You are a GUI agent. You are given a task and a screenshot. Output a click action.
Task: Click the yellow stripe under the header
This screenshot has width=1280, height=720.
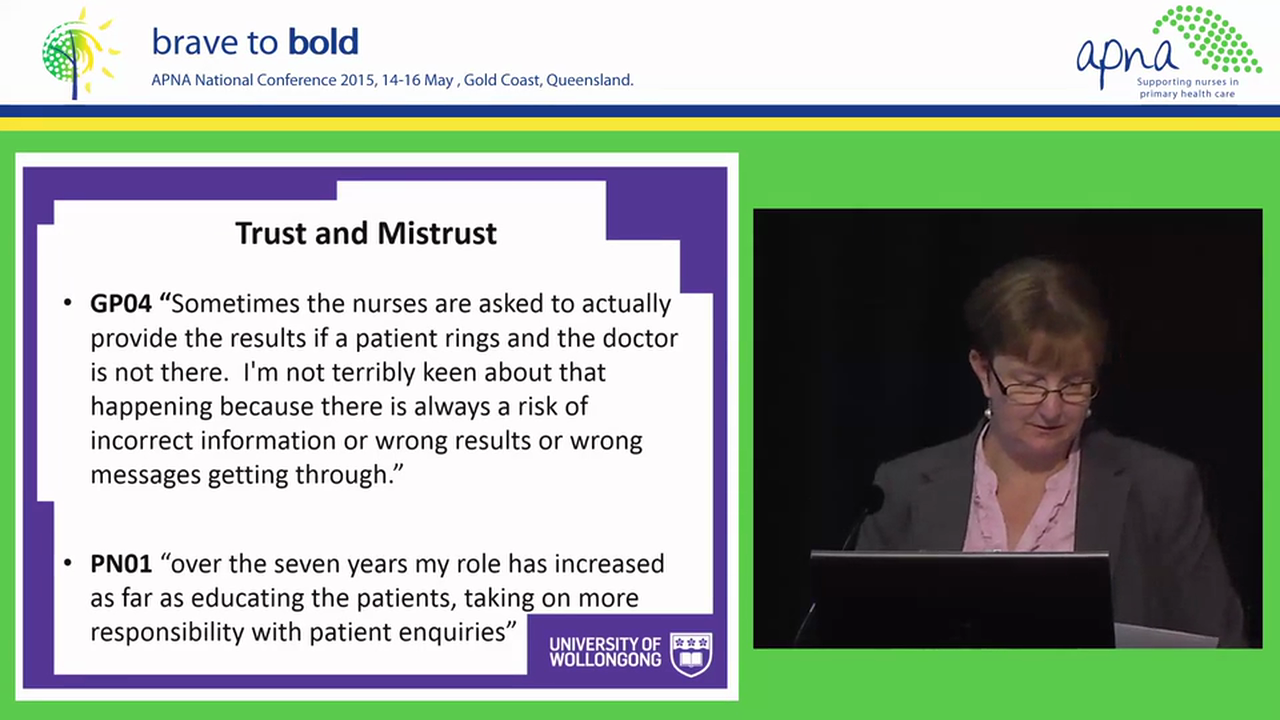[x=640, y=124]
